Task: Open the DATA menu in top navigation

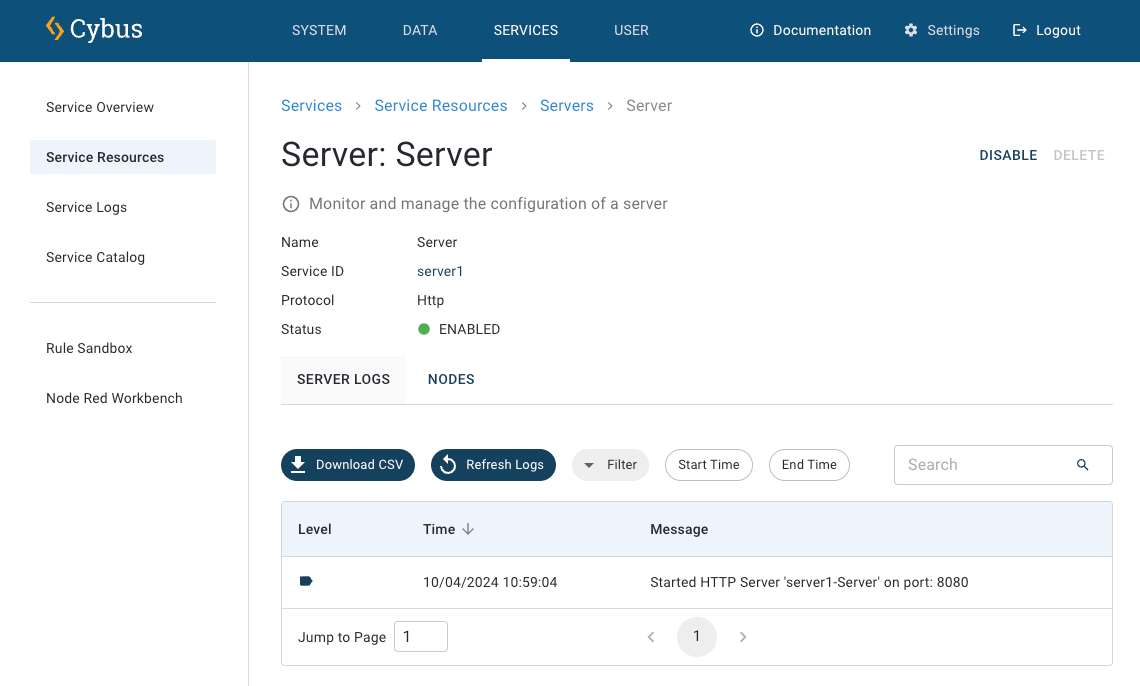Action: click(420, 30)
